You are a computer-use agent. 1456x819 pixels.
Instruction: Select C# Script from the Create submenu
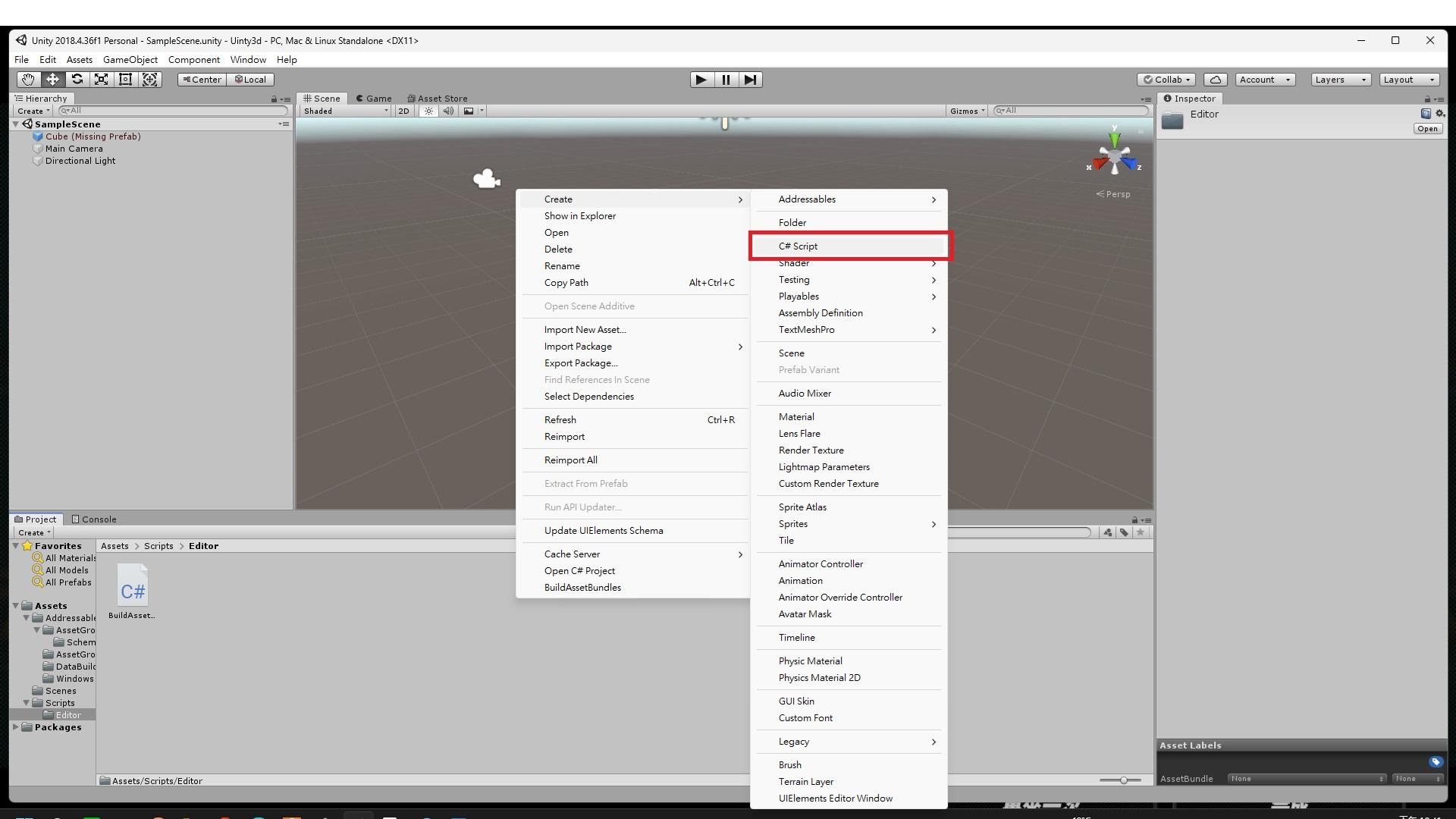click(x=798, y=246)
